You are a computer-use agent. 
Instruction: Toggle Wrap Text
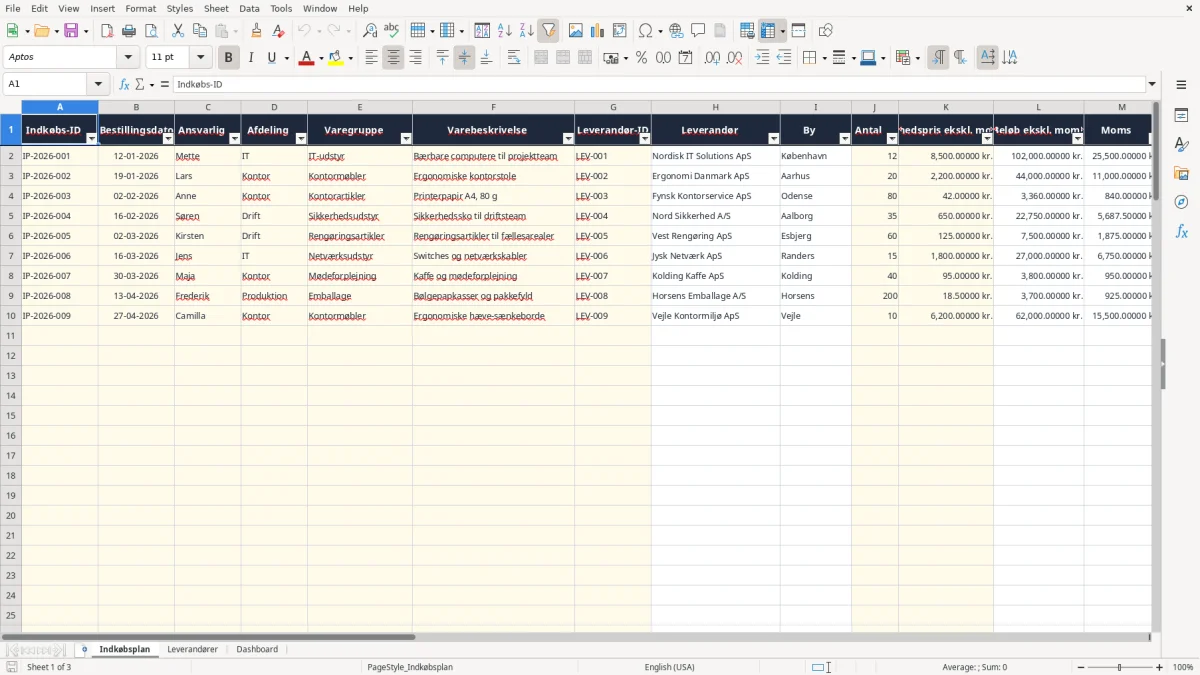coord(514,58)
